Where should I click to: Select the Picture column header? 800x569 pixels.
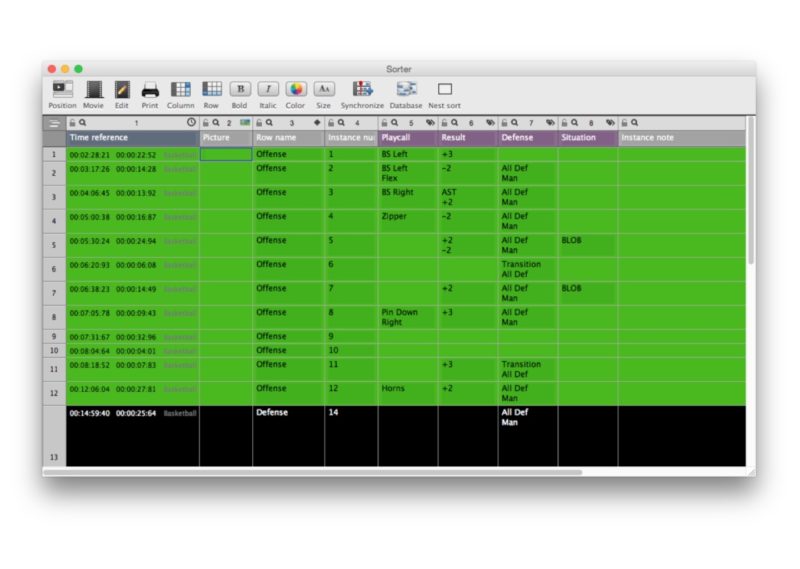point(226,138)
